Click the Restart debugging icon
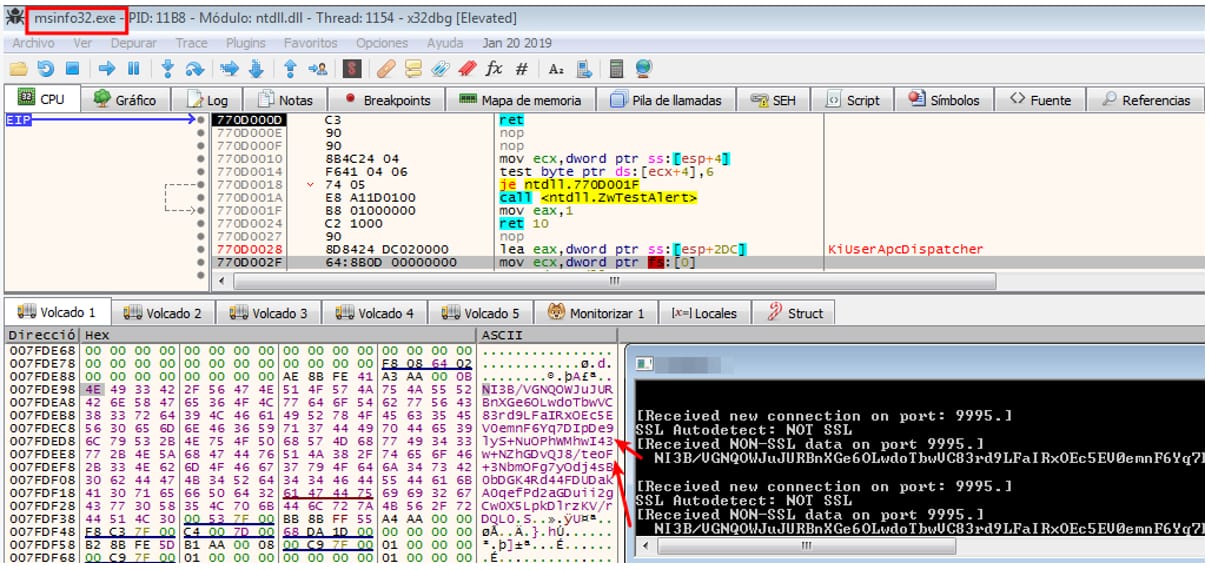Screen dimensions: 1209x570 [46, 69]
